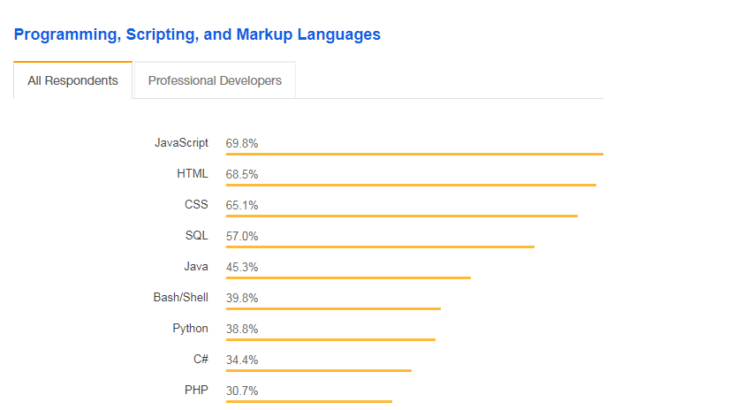Click the HTML language label

click(192, 174)
